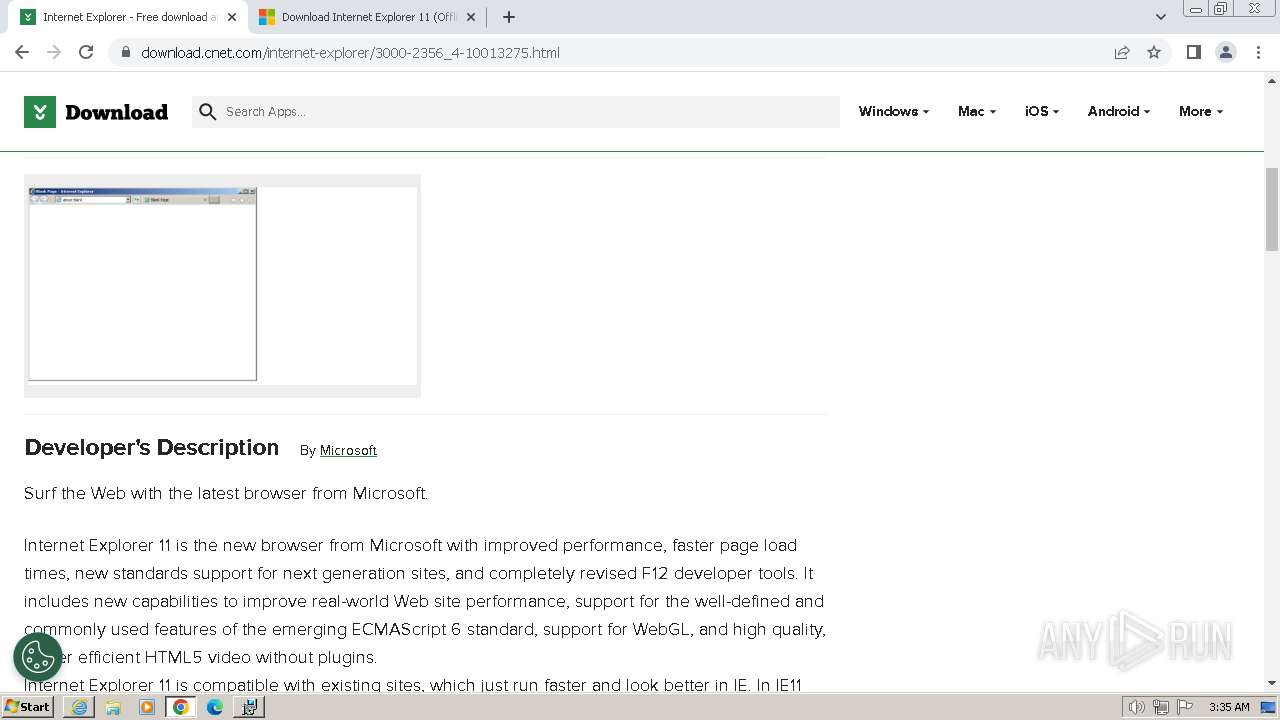This screenshot has height=720, width=1280.
Task: Expand the More menu
Action: (1200, 111)
